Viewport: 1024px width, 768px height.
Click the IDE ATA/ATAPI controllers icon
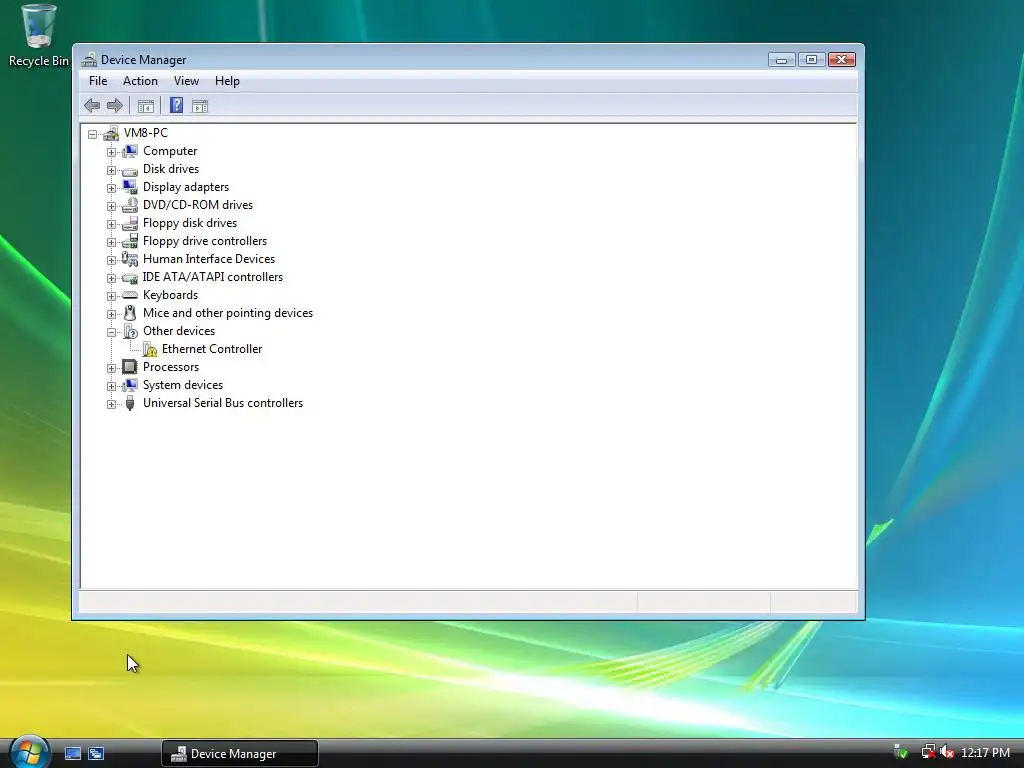[130, 278]
